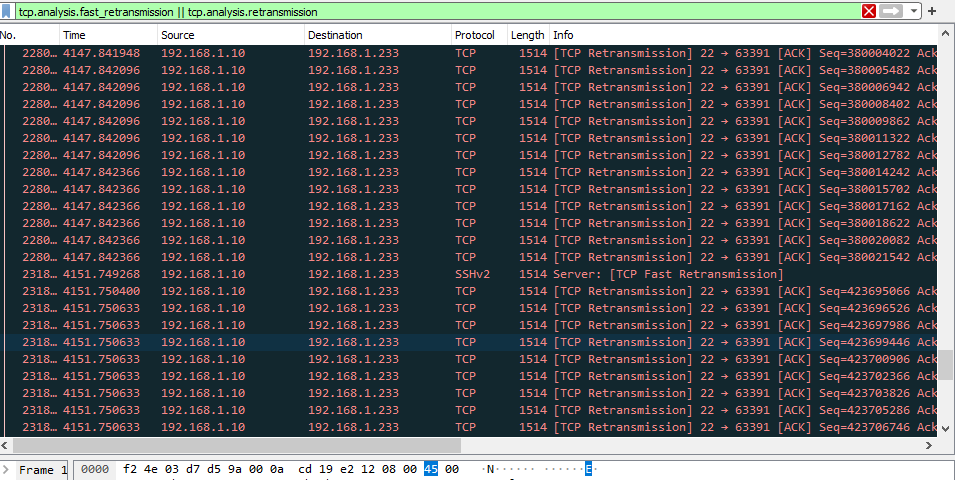Select packet with Seq=423696526
This screenshot has height=480, width=955.
469,308
